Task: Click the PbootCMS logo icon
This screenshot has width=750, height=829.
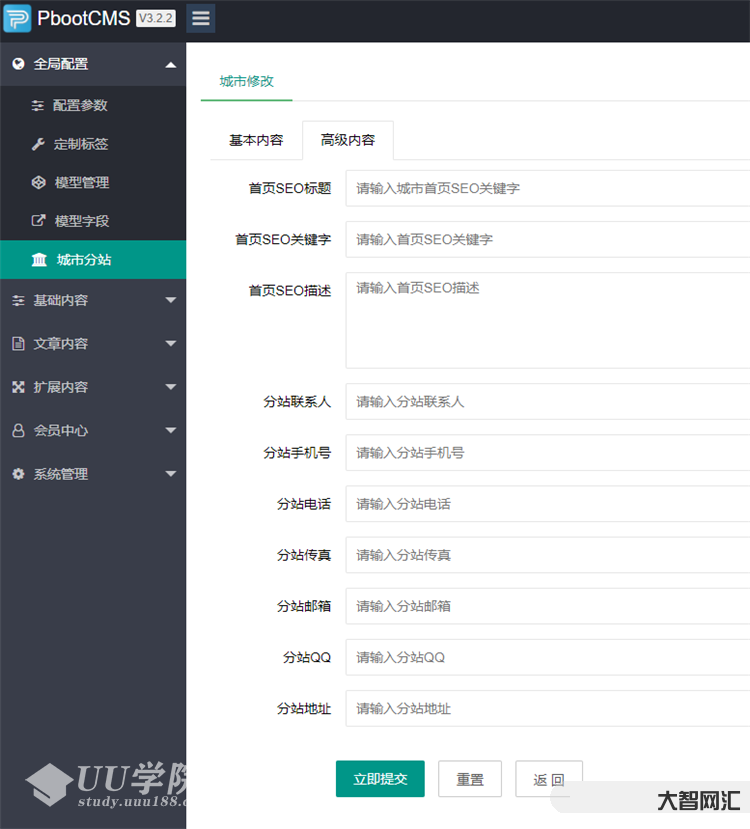Action: (17, 18)
